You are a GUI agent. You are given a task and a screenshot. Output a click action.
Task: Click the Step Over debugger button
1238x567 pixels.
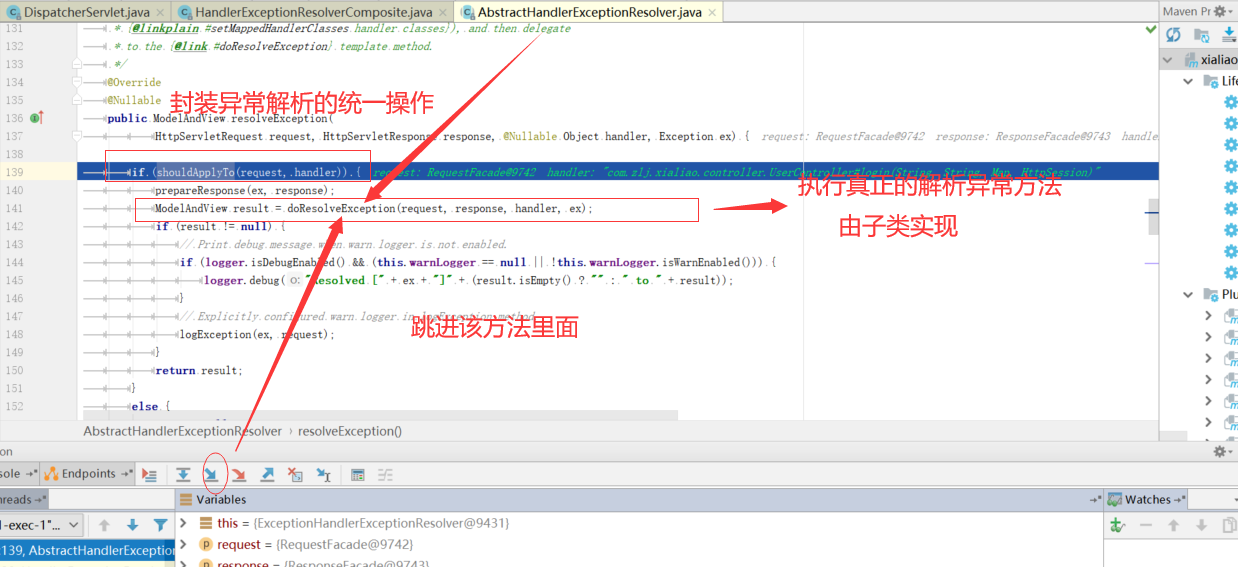coord(183,475)
